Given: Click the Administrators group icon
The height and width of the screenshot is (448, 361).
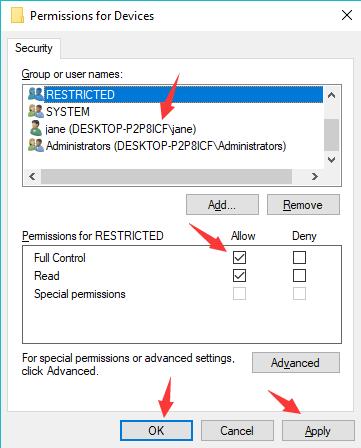Looking at the screenshot, I should 36,146.
